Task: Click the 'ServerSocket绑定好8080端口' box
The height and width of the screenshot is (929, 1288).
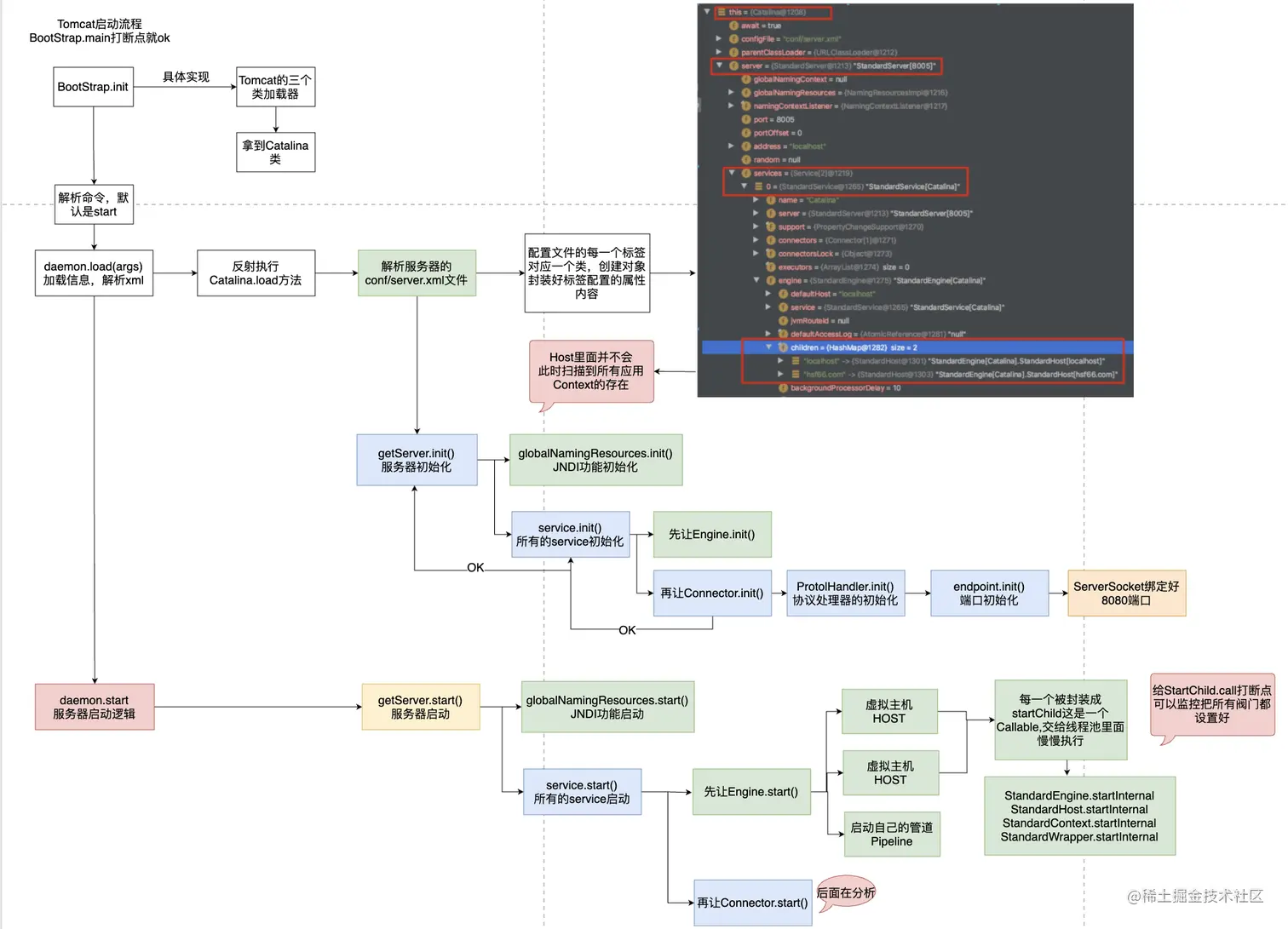Action: pyautogui.click(x=1126, y=594)
